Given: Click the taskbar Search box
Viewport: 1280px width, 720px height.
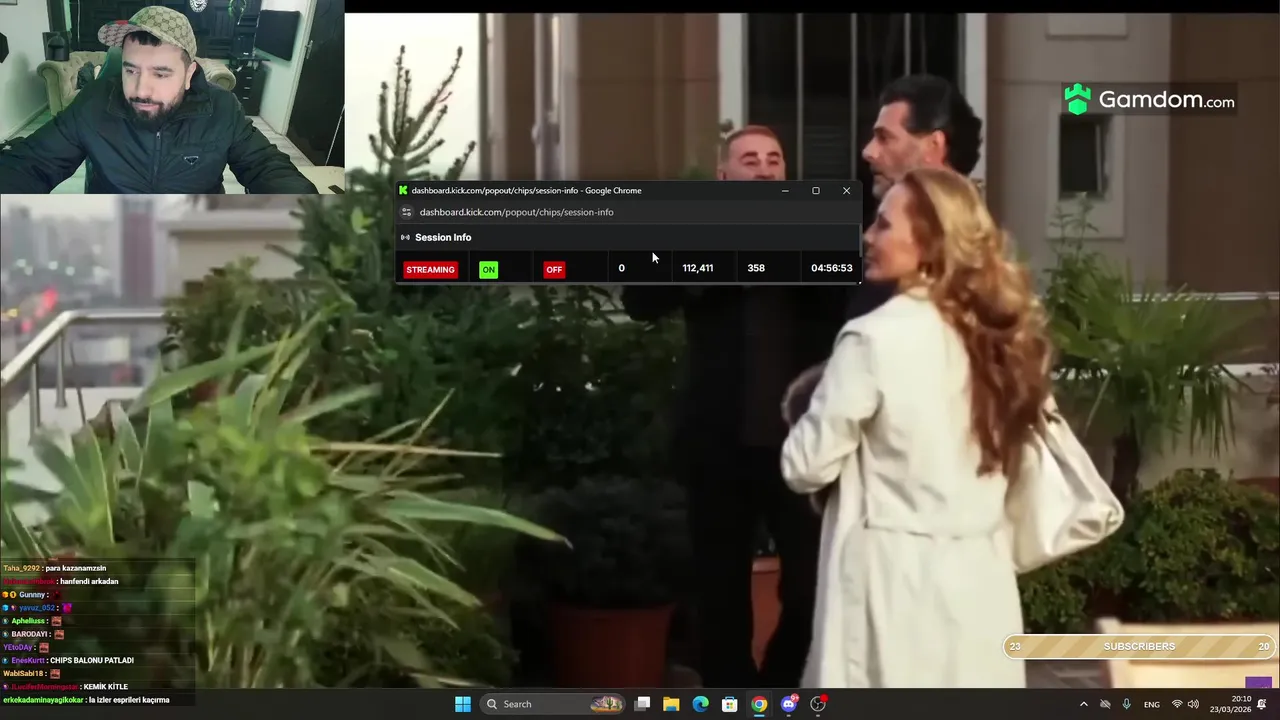Looking at the screenshot, I should tap(553, 704).
